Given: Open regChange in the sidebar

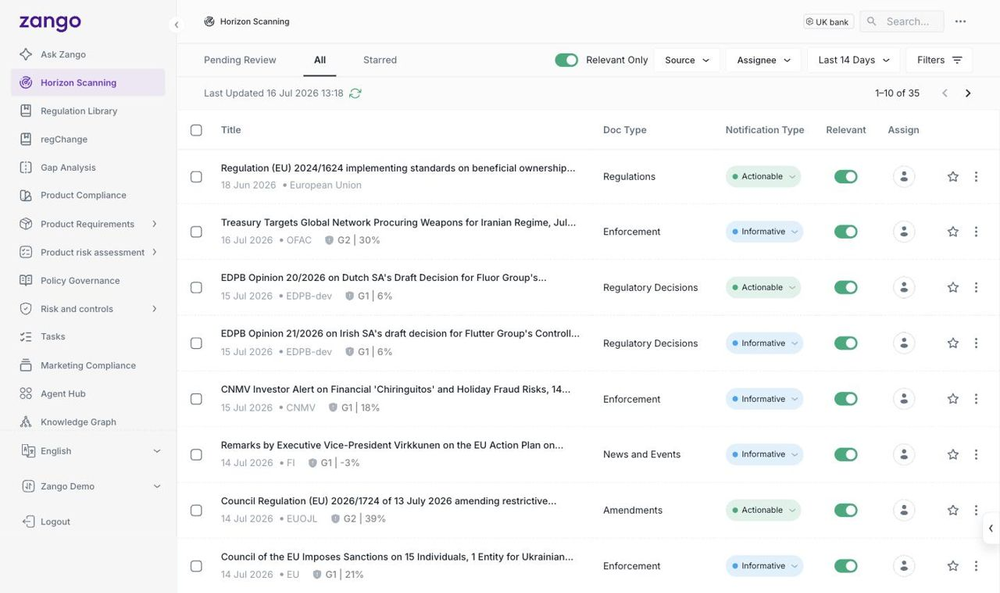Looking at the screenshot, I should click(x=64, y=139).
